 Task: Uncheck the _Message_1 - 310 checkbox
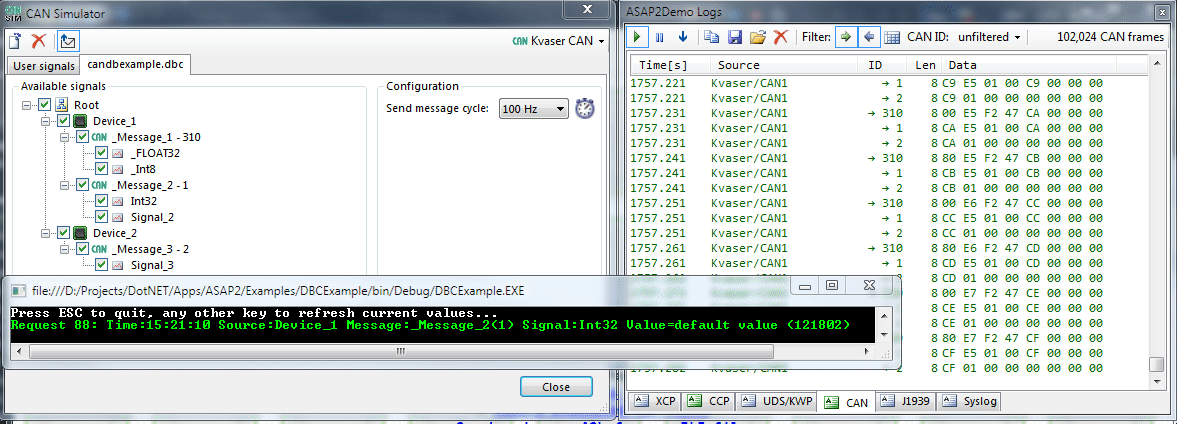click(x=83, y=137)
